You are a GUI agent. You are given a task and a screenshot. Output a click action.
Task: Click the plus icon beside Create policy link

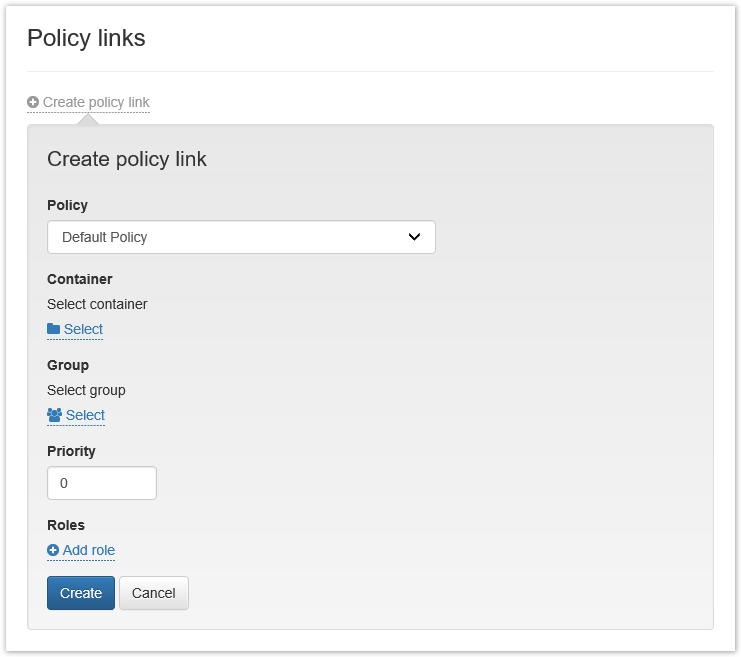pyautogui.click(x=33, y=102)
